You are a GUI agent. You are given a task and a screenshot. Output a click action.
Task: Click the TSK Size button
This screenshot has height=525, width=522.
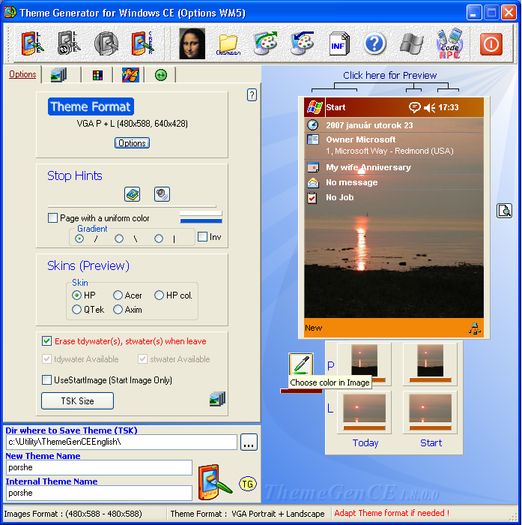click(x=77, y=401)
